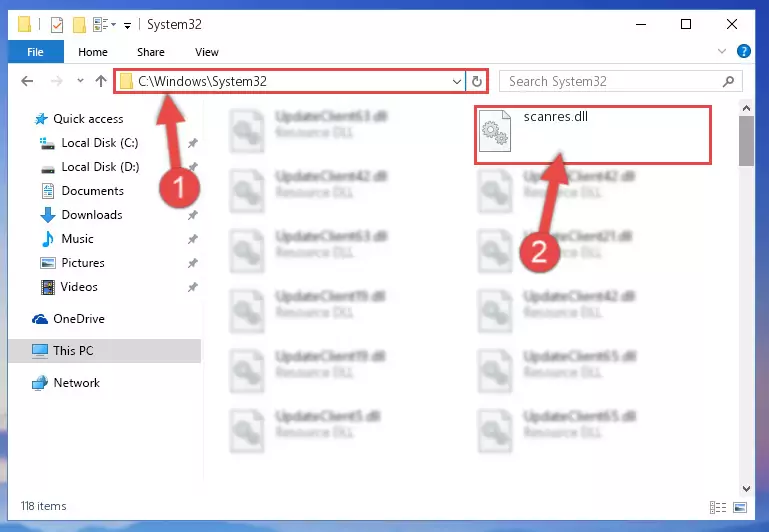The image size is (769, 532).
Task: Refresh the System32 folder
Action: click(x=477, y=81)
